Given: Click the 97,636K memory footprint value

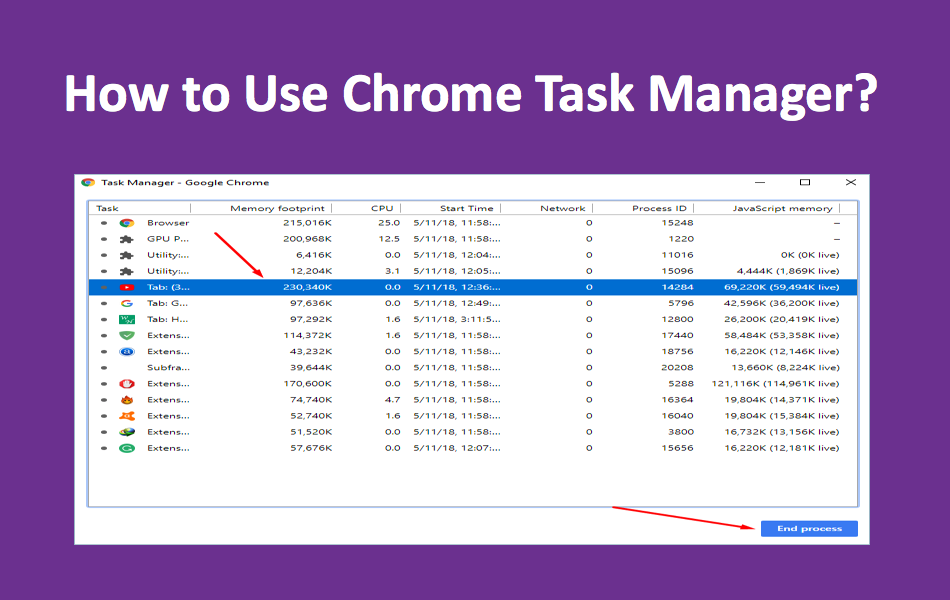Looking at the screenshot, I should (311, 303).
